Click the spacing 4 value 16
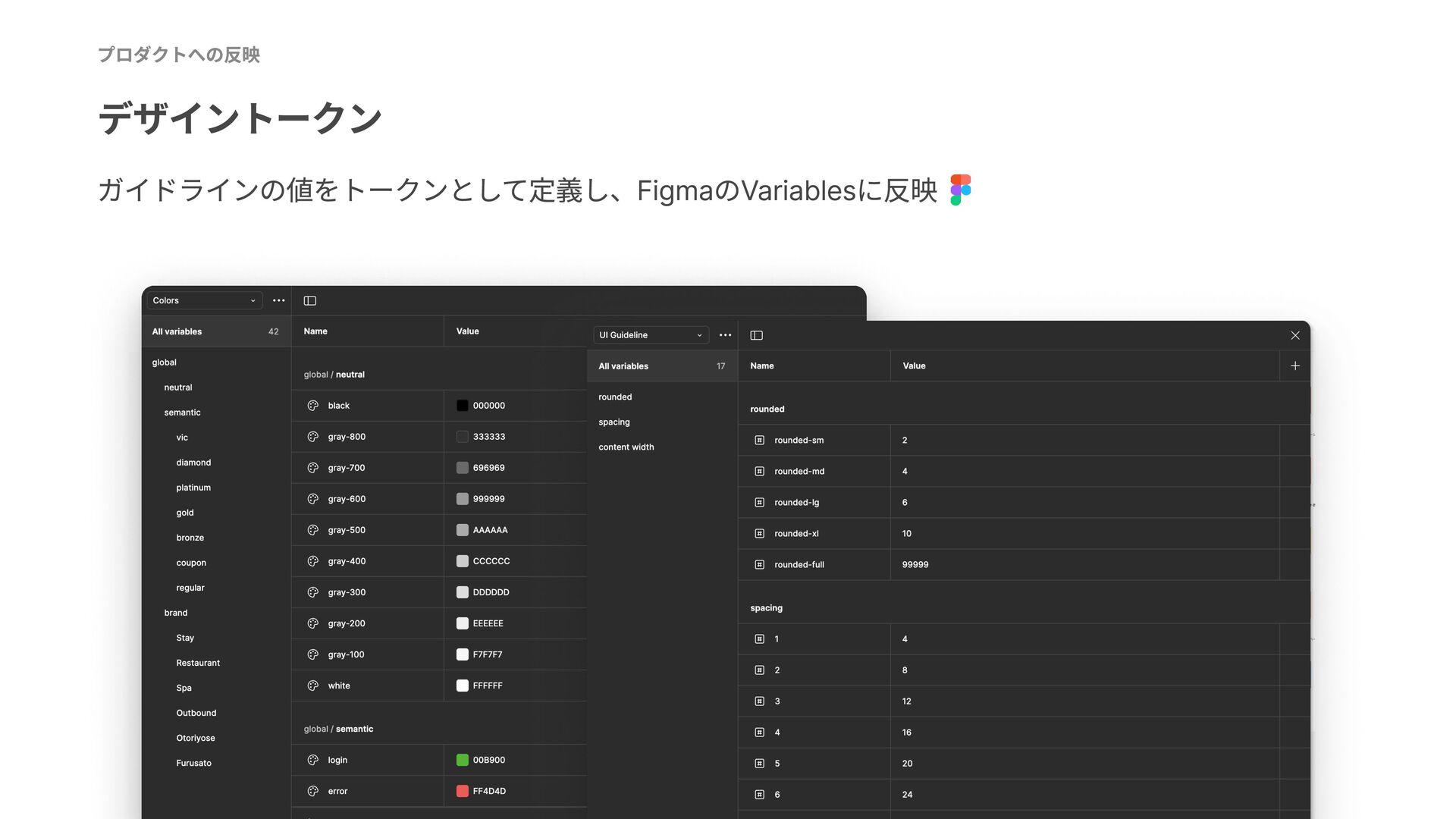The width and height of the screenshot is (1456, 819). (907, 732)
